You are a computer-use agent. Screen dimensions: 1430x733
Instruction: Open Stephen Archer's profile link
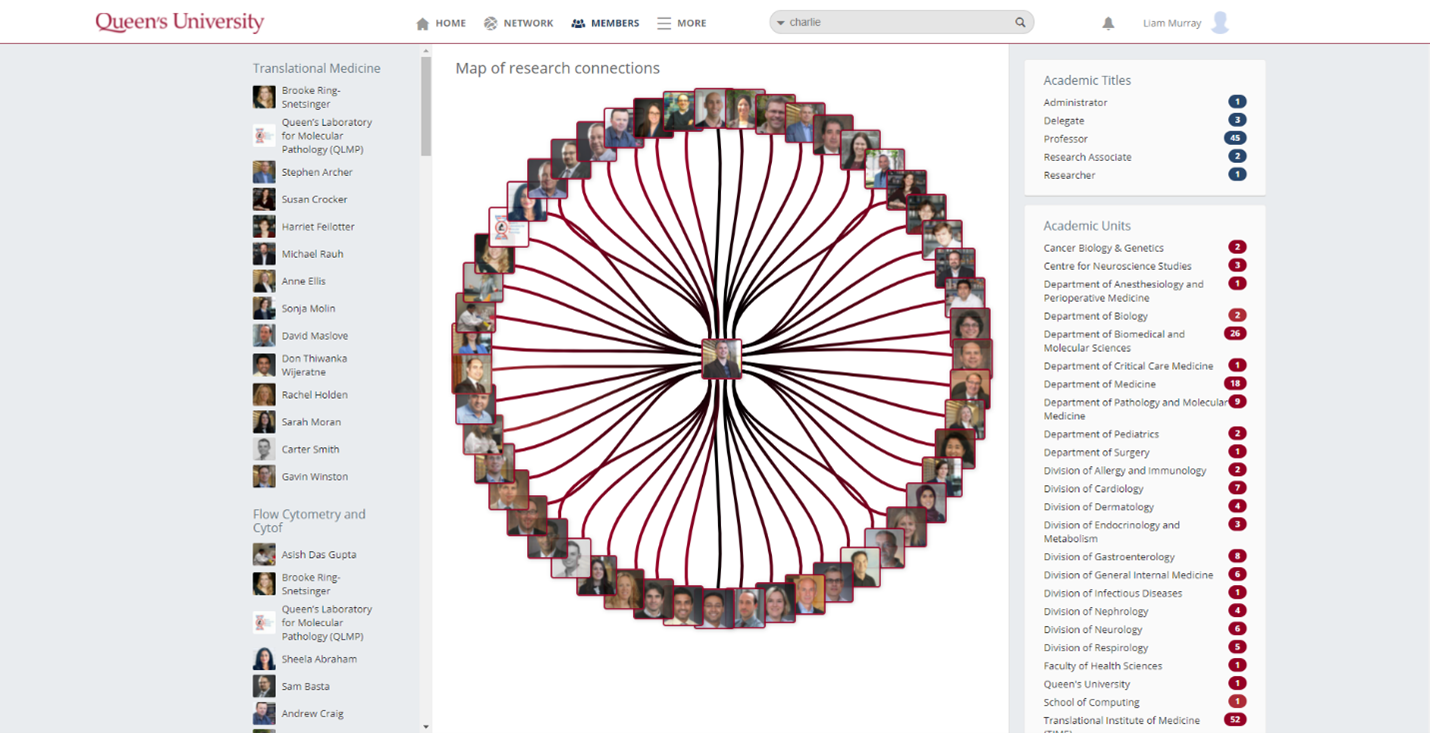(317, 172)
